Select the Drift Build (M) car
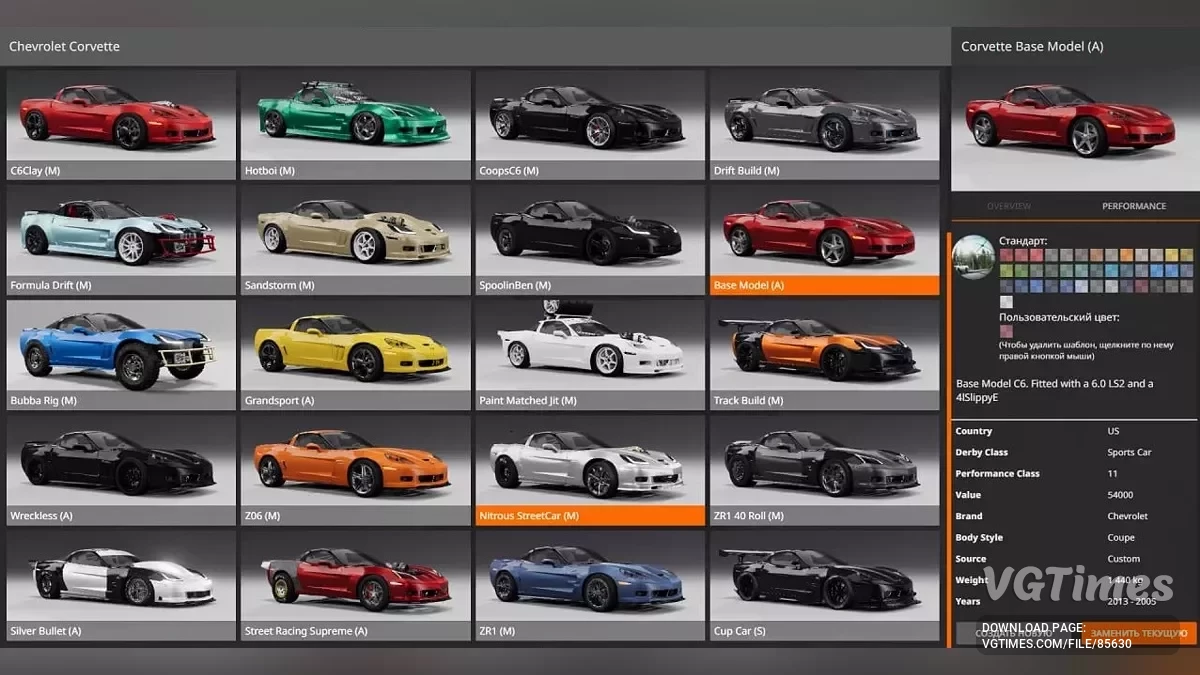The height and width of the screenshot is (675, 1200). [x=824, y=125]
